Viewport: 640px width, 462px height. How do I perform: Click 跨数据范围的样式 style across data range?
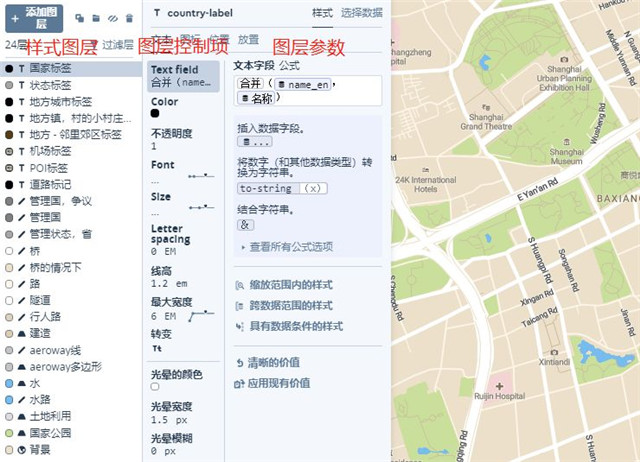pyautogui.click(x=291, y=305)
